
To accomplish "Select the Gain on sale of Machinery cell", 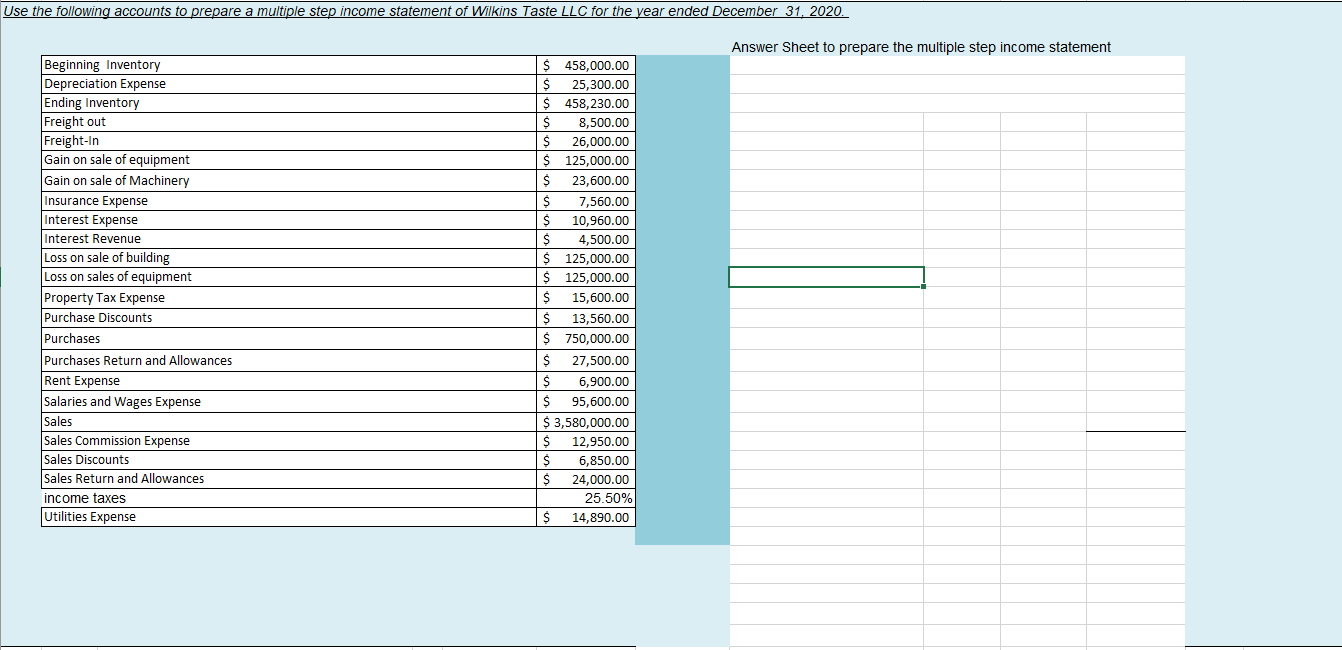I will 290,181.
